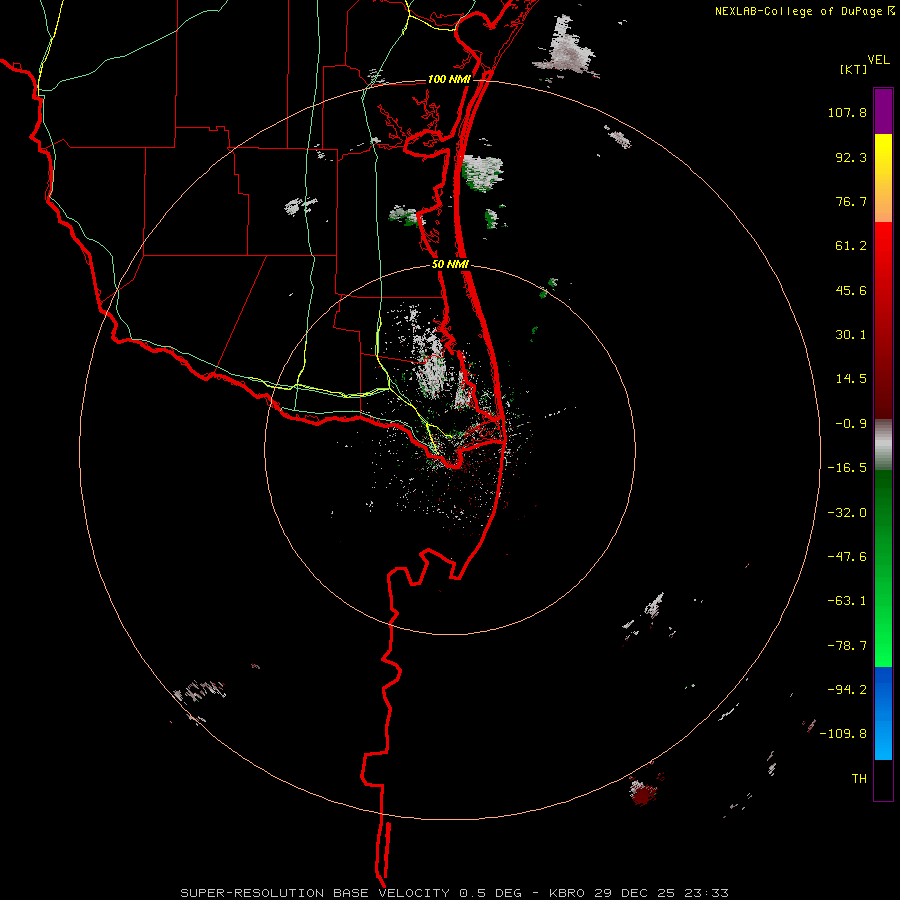Select the -109.8 scale value

(x=843, y=734)
